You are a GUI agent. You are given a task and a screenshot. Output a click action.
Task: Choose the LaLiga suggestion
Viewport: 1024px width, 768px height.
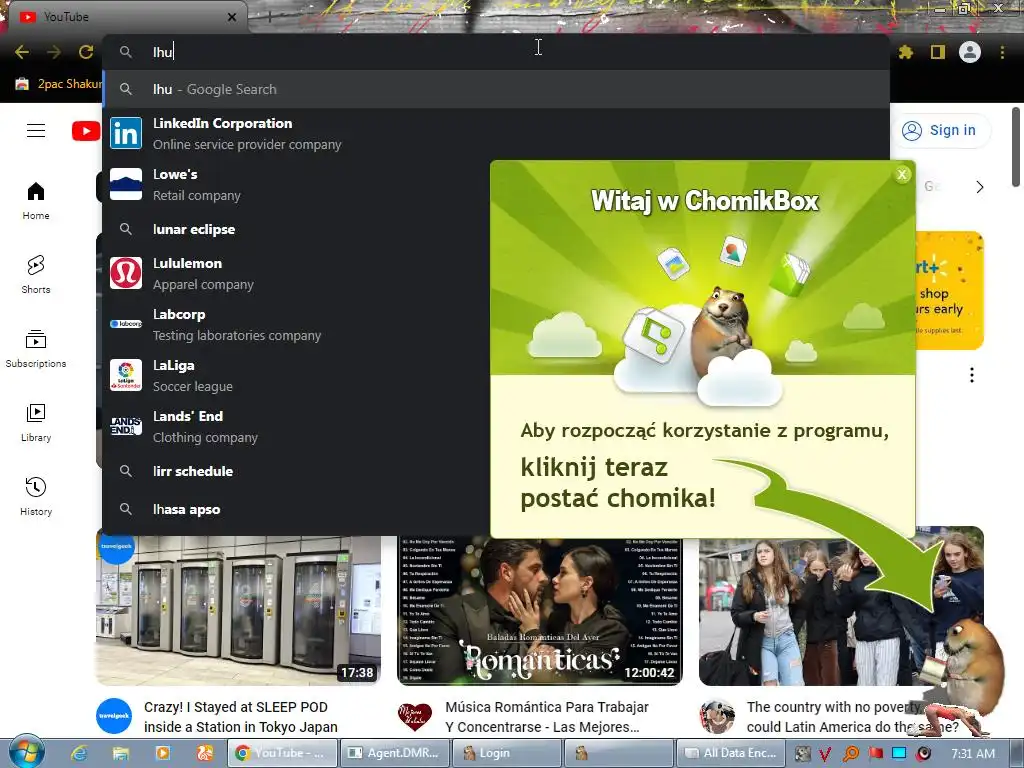point(297,376)
